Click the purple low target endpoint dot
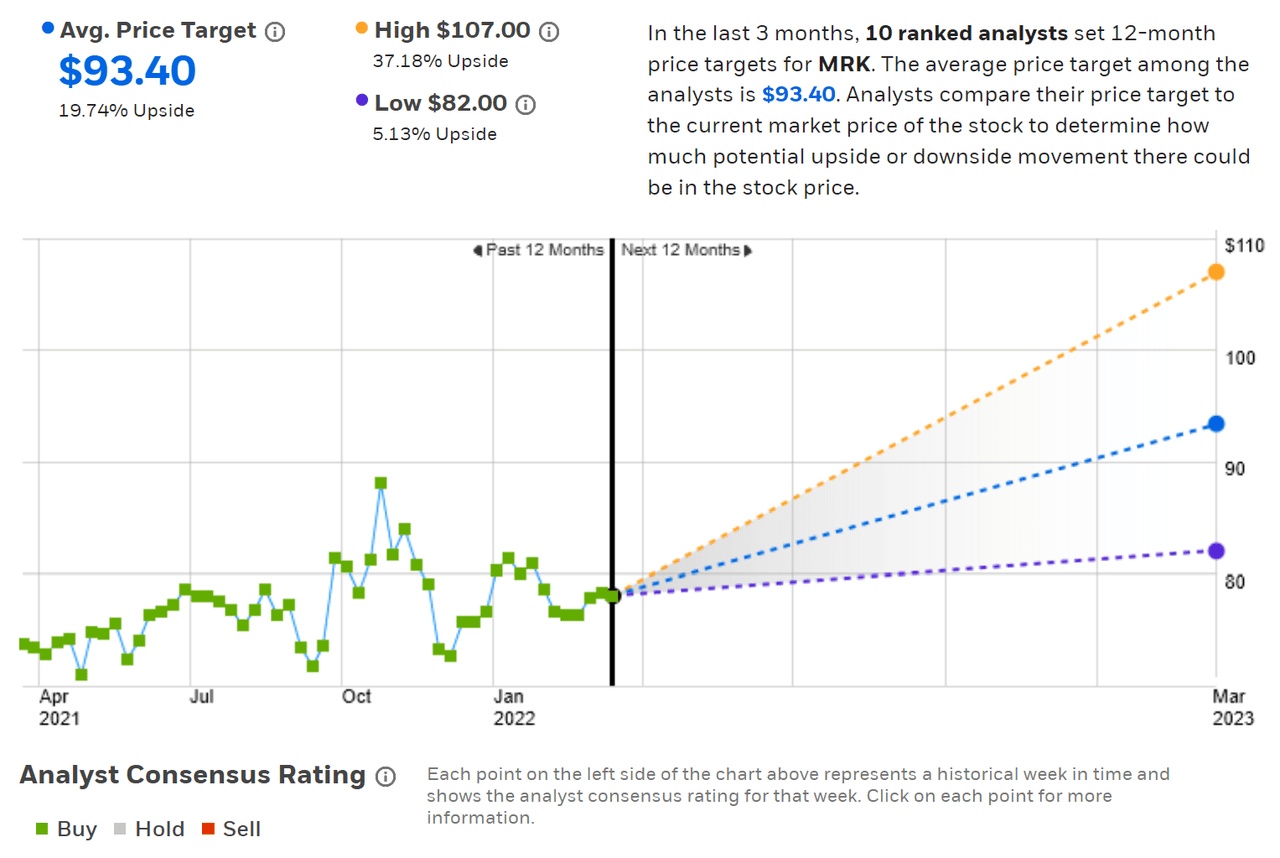The image size is (1280, 858). 1216,551
